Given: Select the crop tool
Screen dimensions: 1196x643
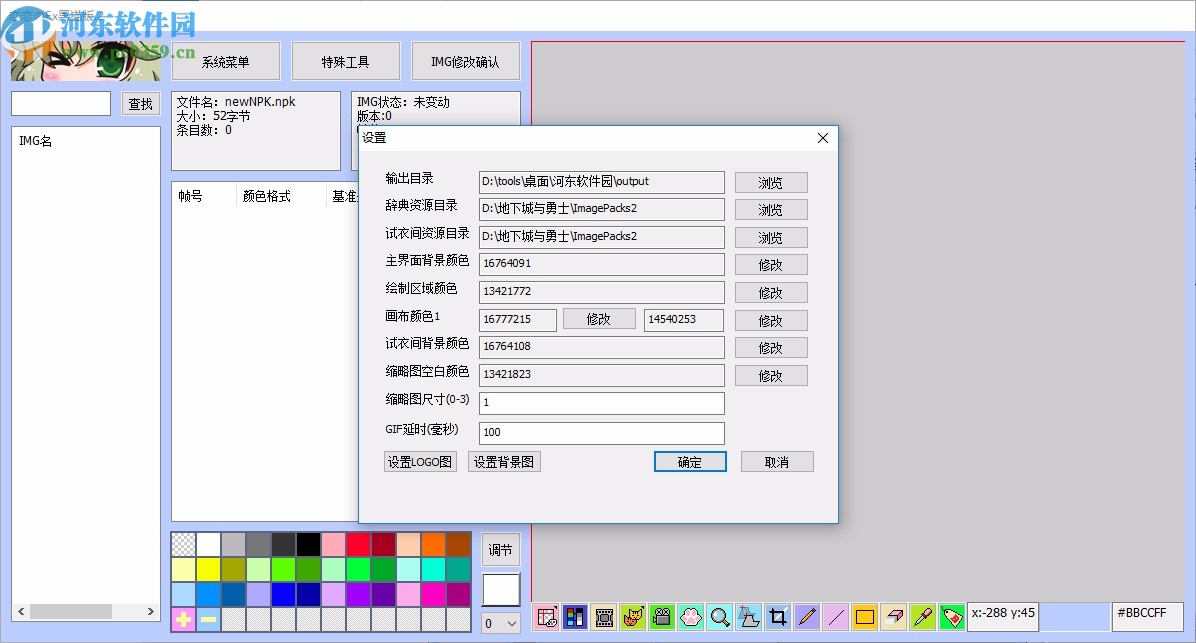Looking at the screenshot, I should click(x=778, y=617).
